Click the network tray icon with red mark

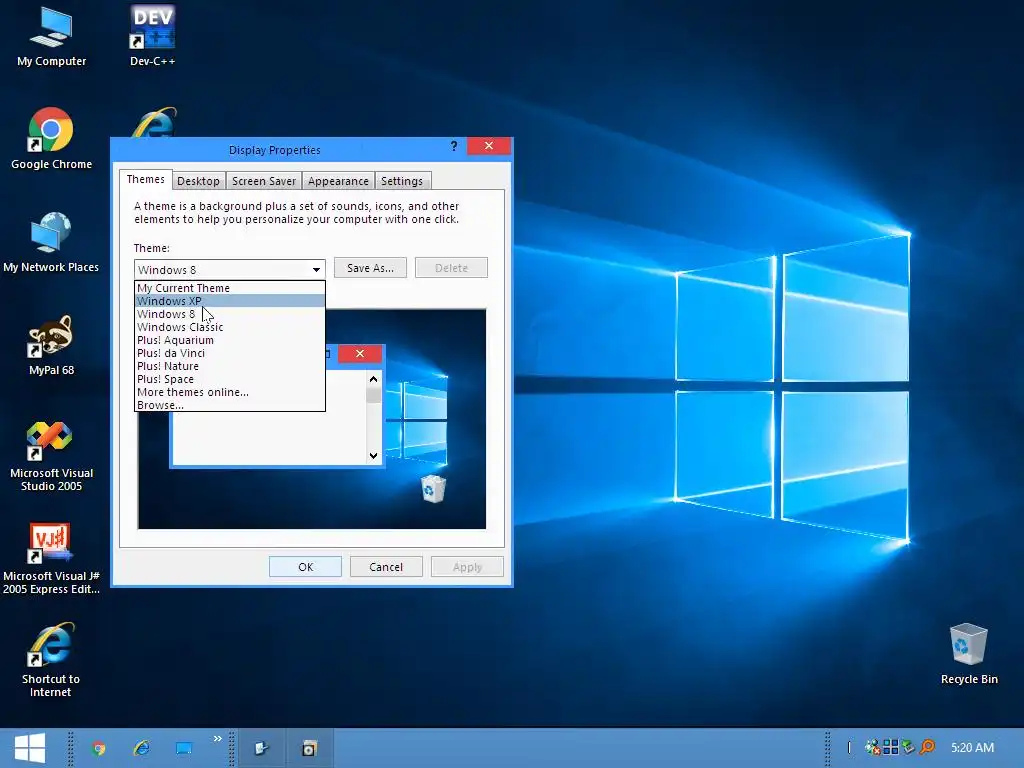[872, 747]
